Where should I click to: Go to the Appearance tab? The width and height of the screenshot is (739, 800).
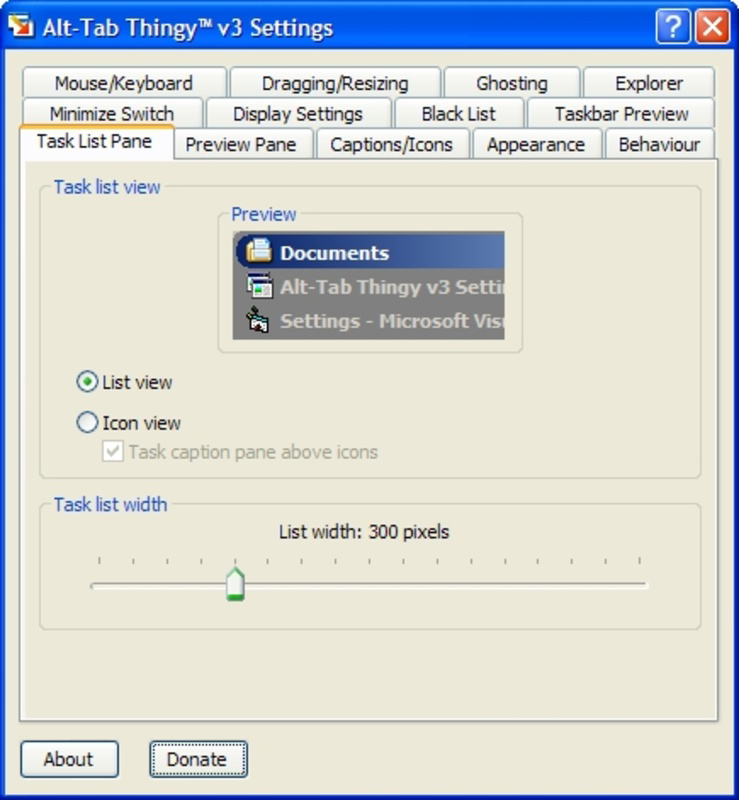coord(536,144)
